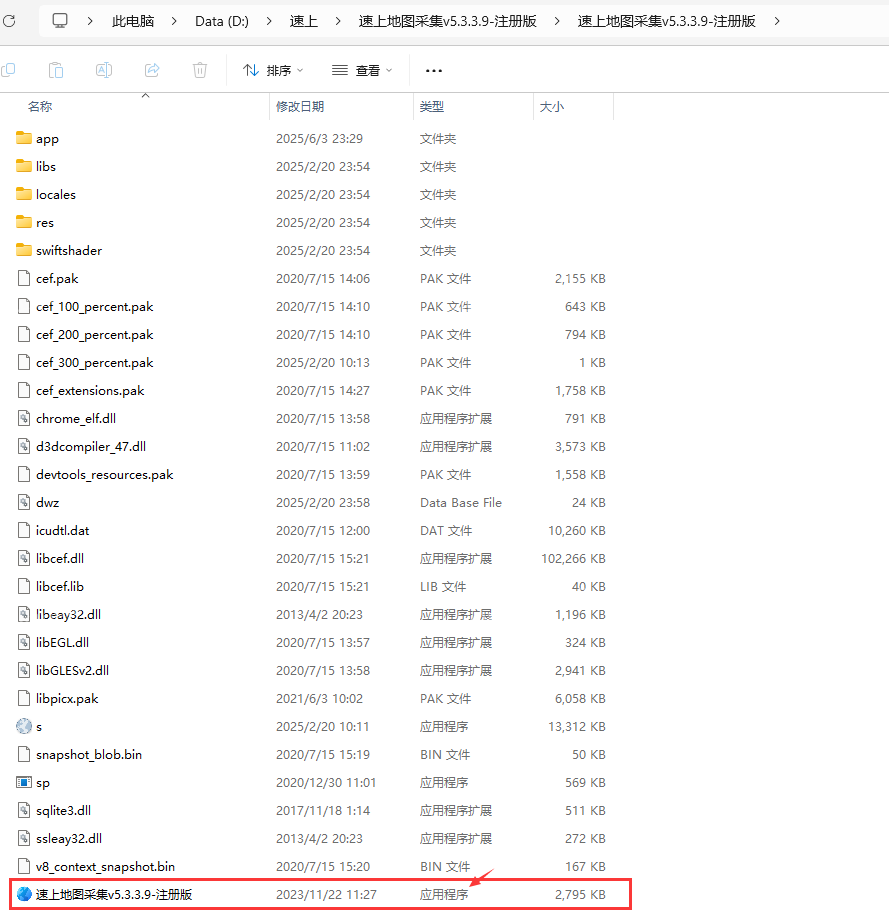Go to 此电脑 in breadcrumb

pyautogui.click(x=132, y=21)
